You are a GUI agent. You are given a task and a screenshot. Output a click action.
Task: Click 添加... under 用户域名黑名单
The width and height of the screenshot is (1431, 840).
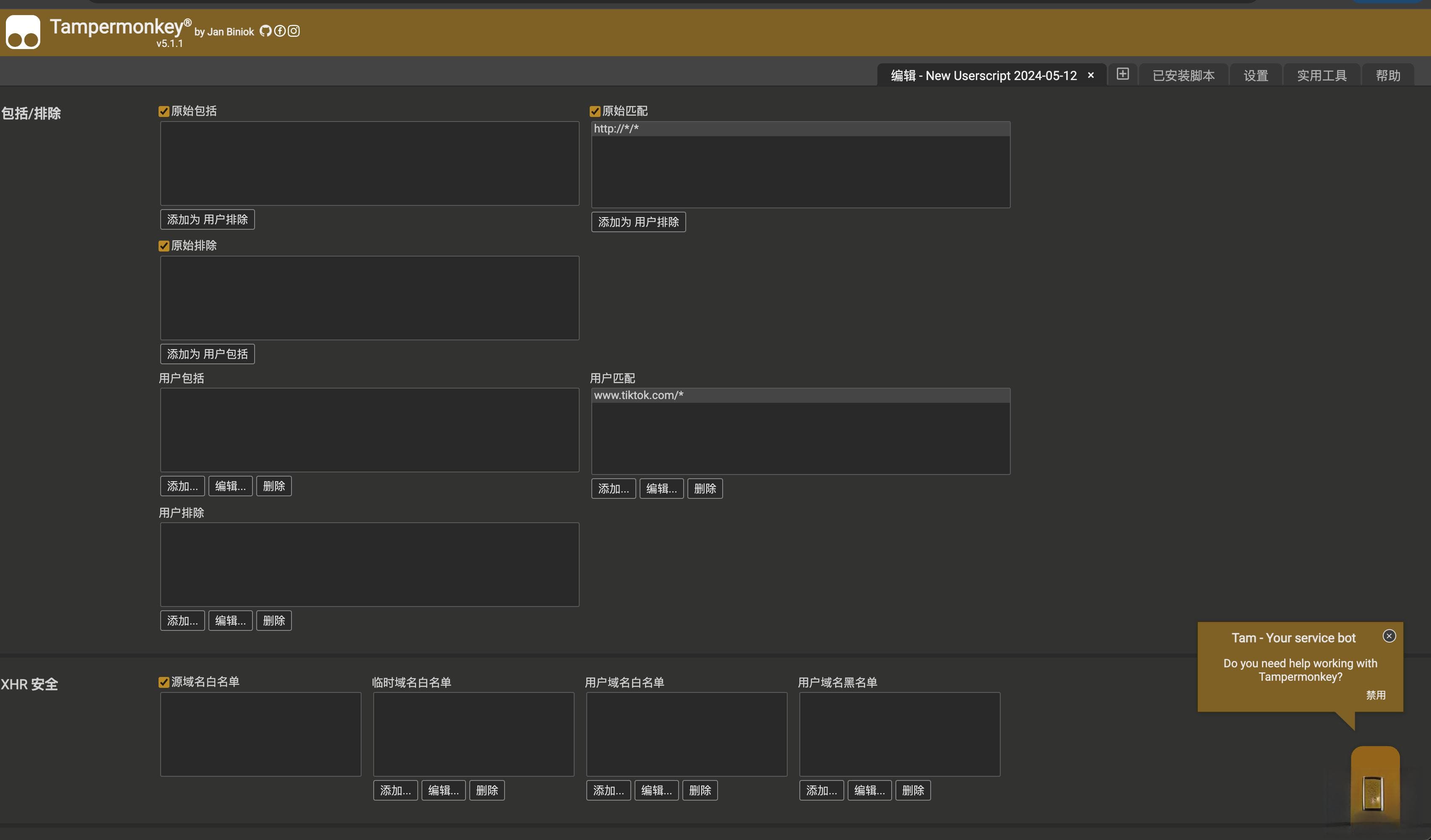[821, 790]
